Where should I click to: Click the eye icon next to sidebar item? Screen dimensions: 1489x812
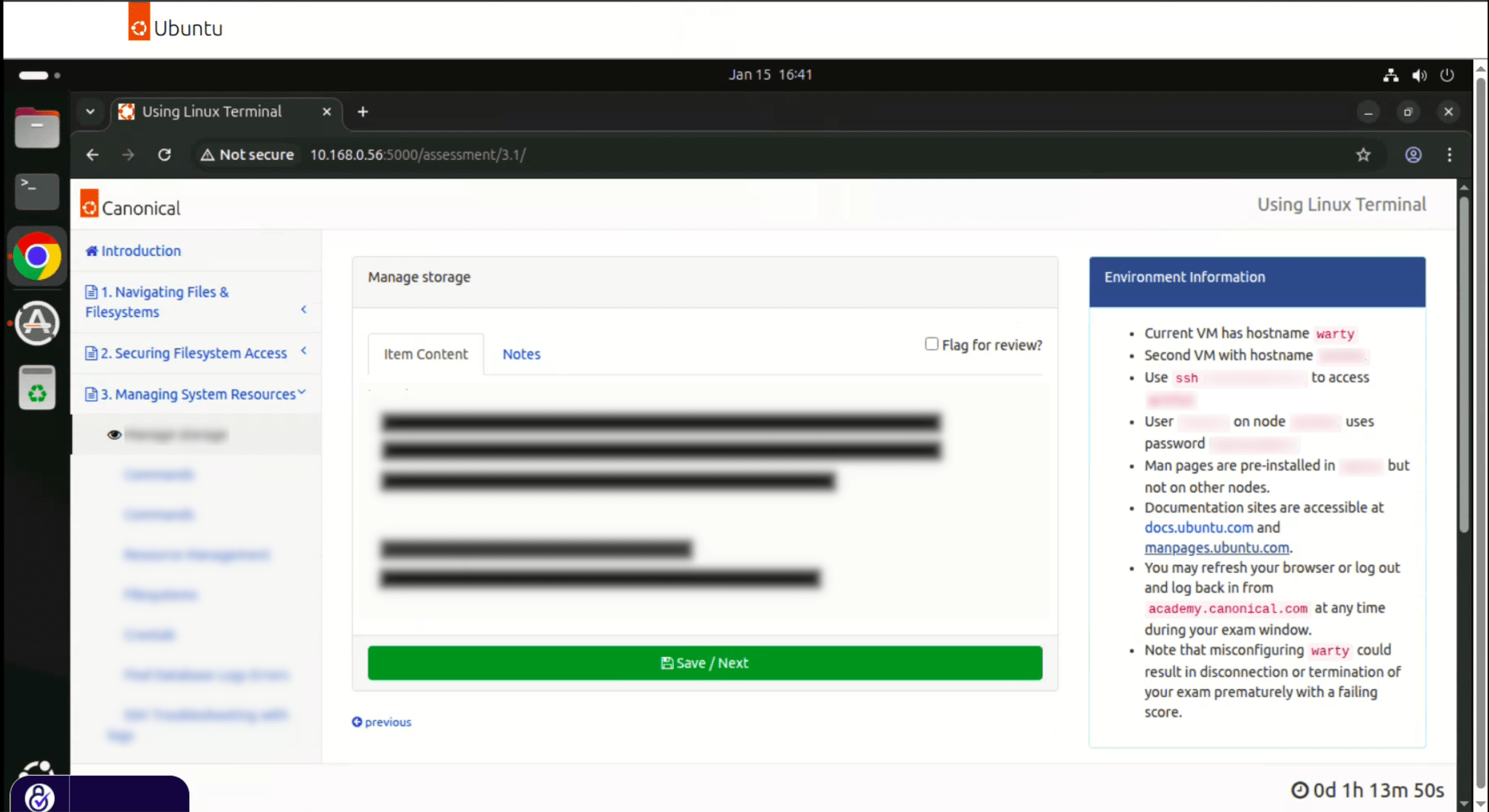[x=114, y=435]
